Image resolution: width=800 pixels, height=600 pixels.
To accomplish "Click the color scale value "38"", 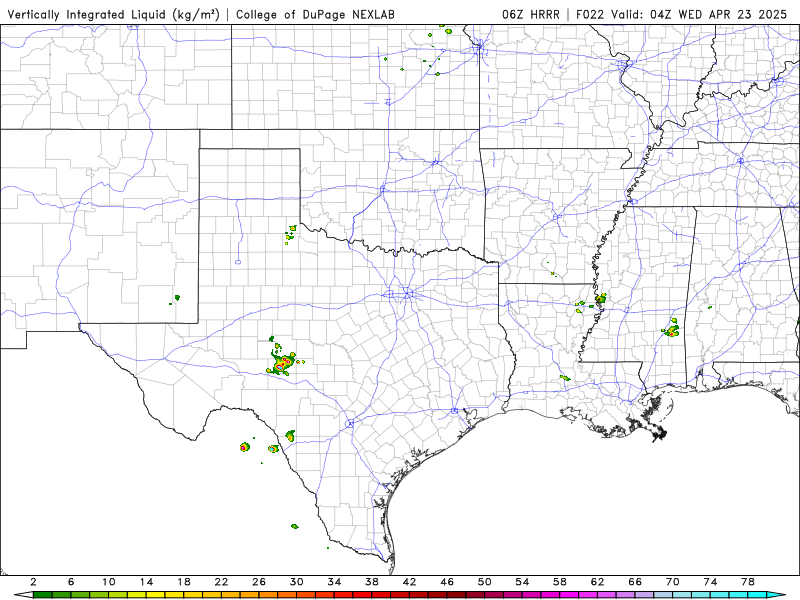I will [372, 582].
